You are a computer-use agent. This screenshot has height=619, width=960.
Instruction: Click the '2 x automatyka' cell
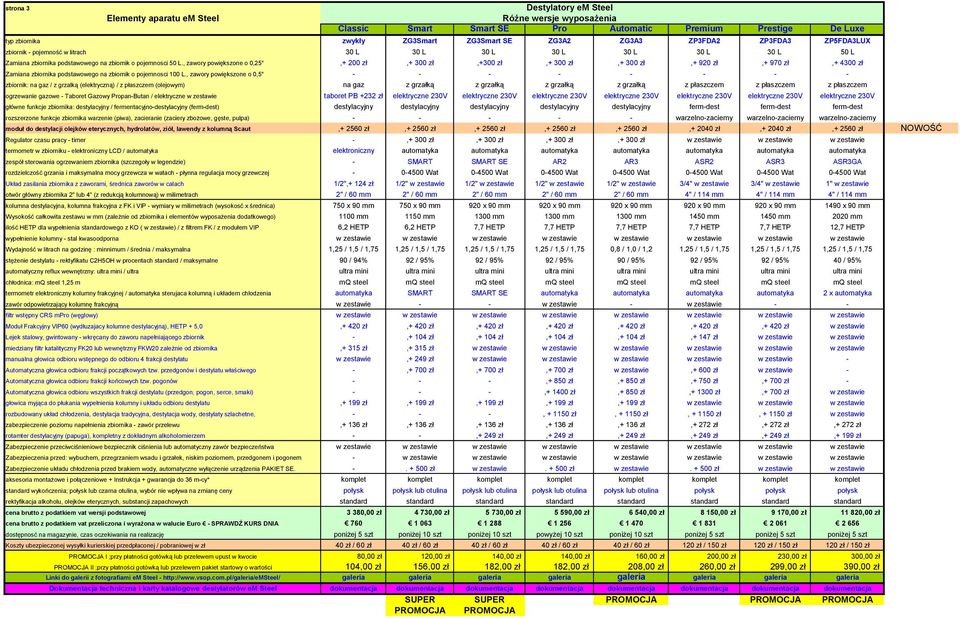tap(847, 293)
